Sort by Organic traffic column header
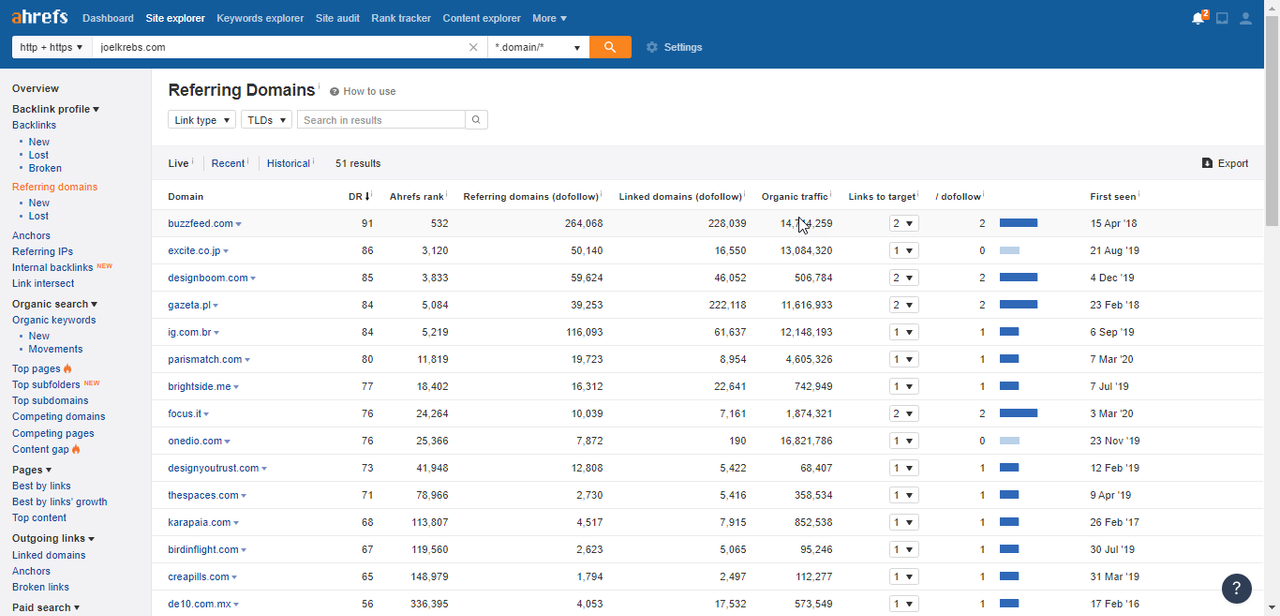Image resolution: width=1280 pixels, height=616 pixels. tap(794, 197)
